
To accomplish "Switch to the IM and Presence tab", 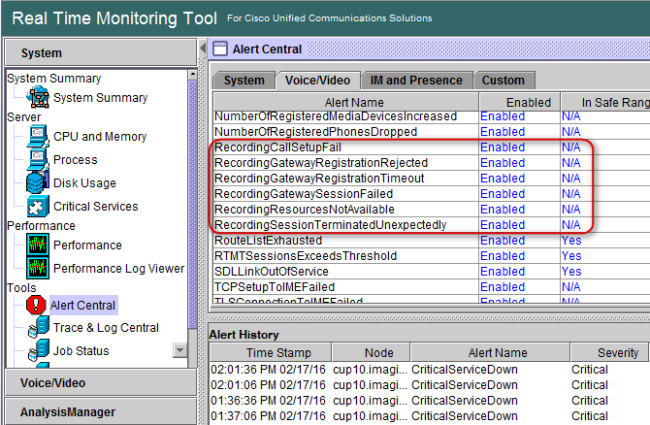I will pyautogui.click(x=424, y=80).
